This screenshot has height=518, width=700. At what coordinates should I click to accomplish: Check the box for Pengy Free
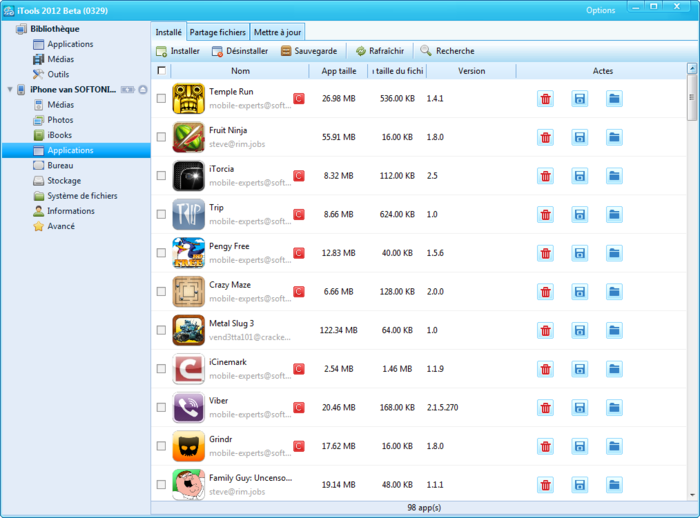pyautogui.click(x=161, y=253)
